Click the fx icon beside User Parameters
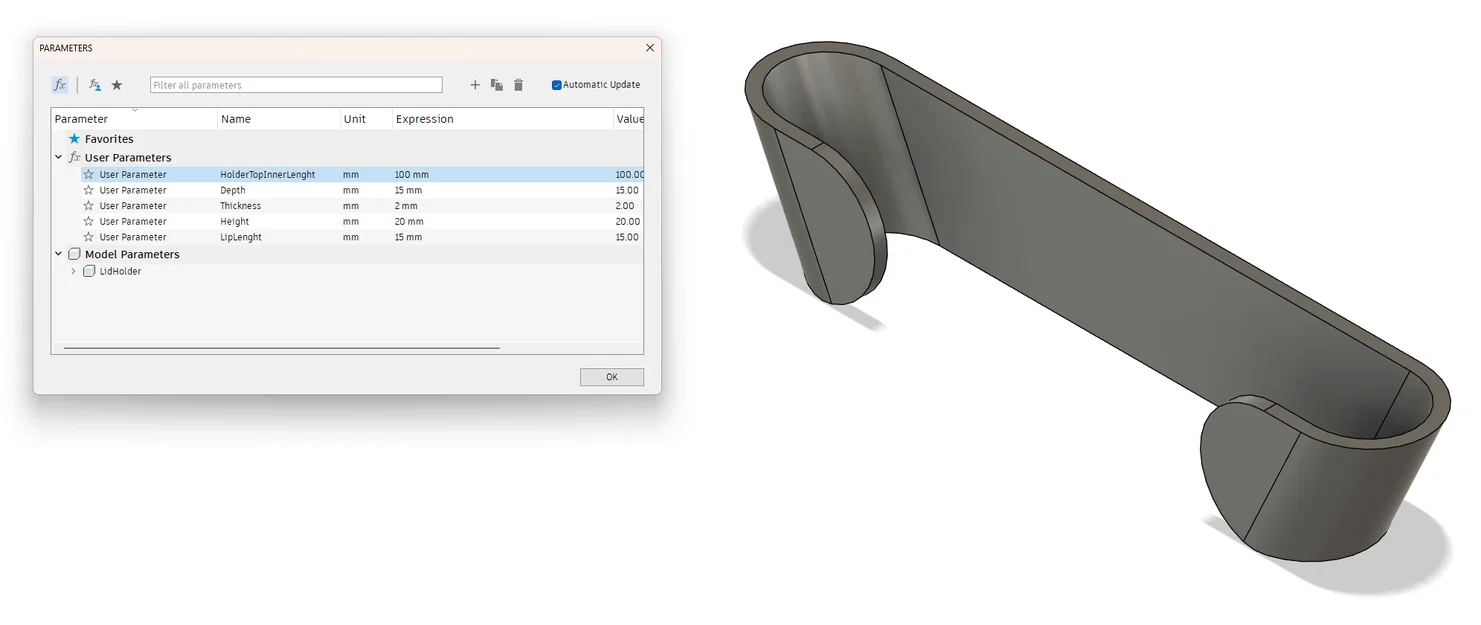 (x=75, y=157)
